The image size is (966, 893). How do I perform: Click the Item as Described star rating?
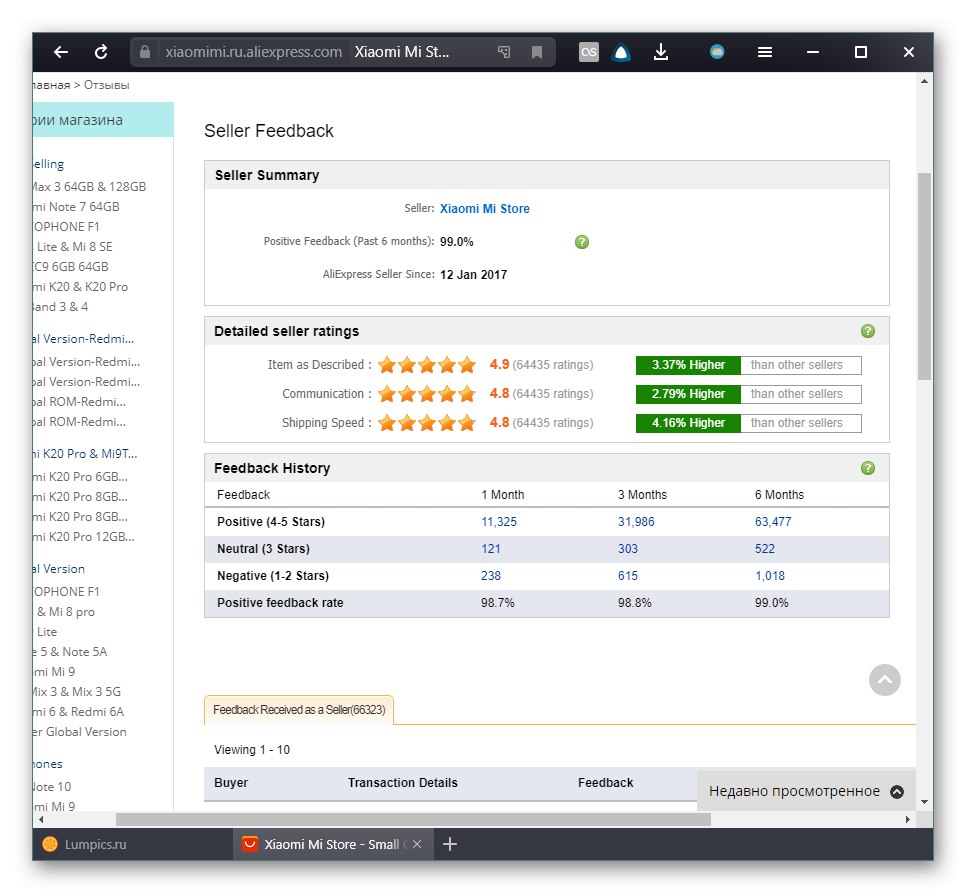coord(427,365)
